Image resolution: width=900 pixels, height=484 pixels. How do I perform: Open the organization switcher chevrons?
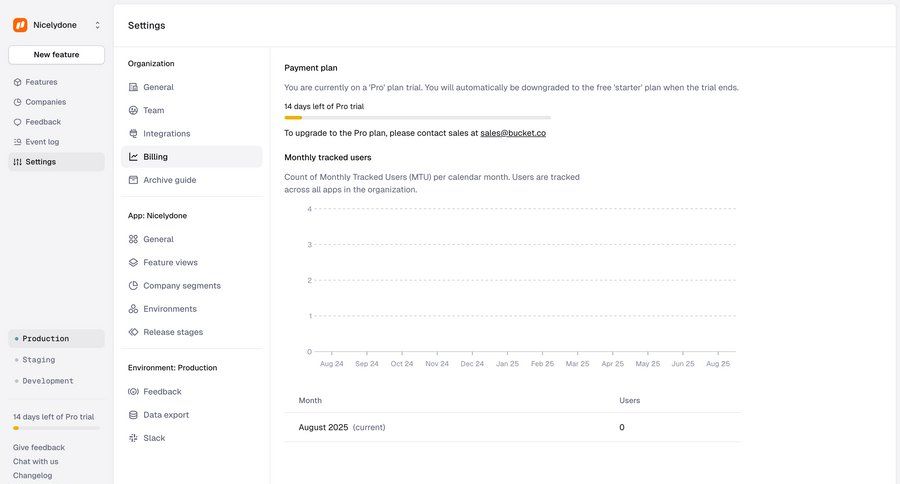click(98, 25)
